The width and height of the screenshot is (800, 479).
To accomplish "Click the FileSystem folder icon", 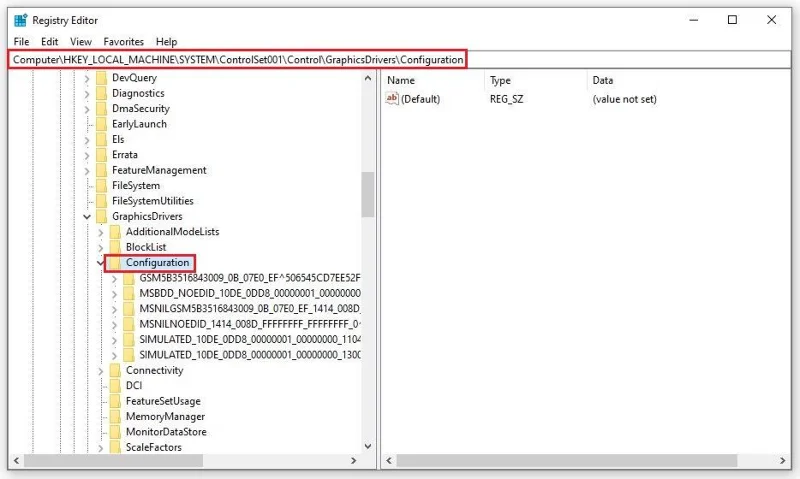I will click(102, 186).
